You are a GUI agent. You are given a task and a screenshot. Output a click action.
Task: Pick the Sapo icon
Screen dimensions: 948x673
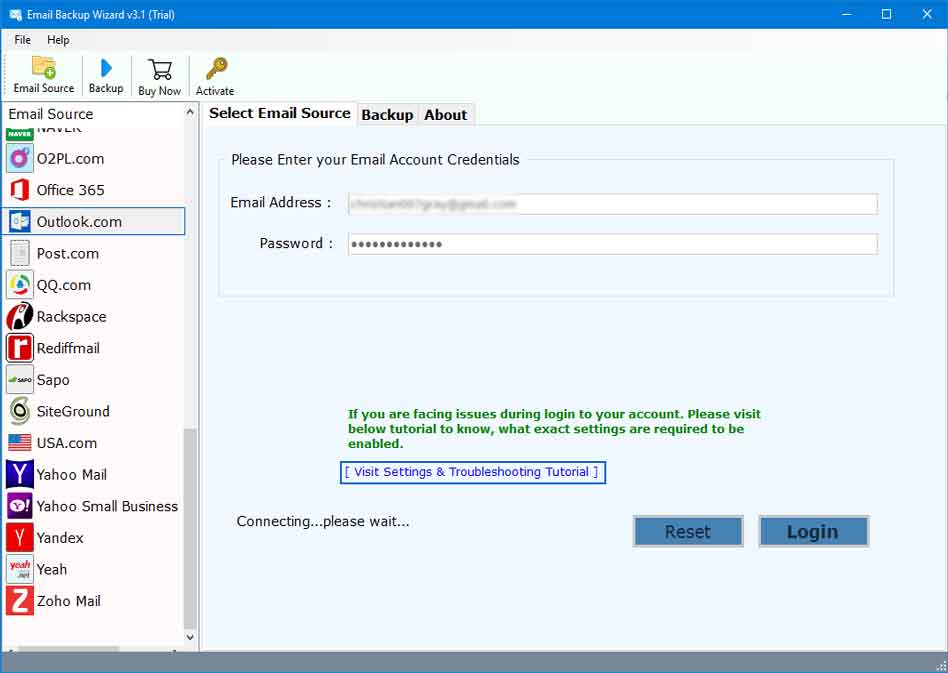point(20,380)
